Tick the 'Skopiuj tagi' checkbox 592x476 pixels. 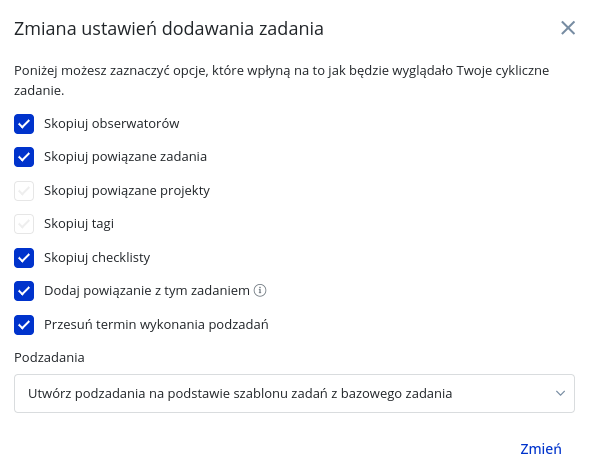point(24,224)
